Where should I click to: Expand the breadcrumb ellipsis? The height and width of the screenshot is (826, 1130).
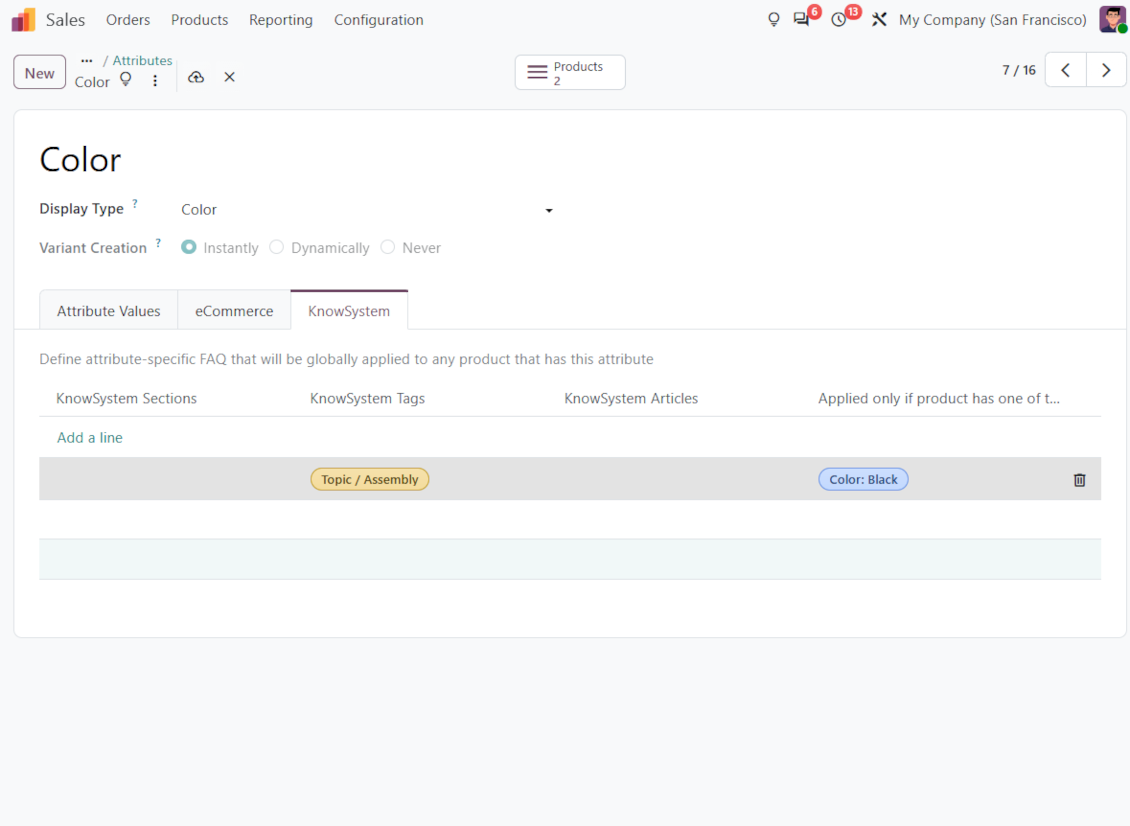point(86,61)
